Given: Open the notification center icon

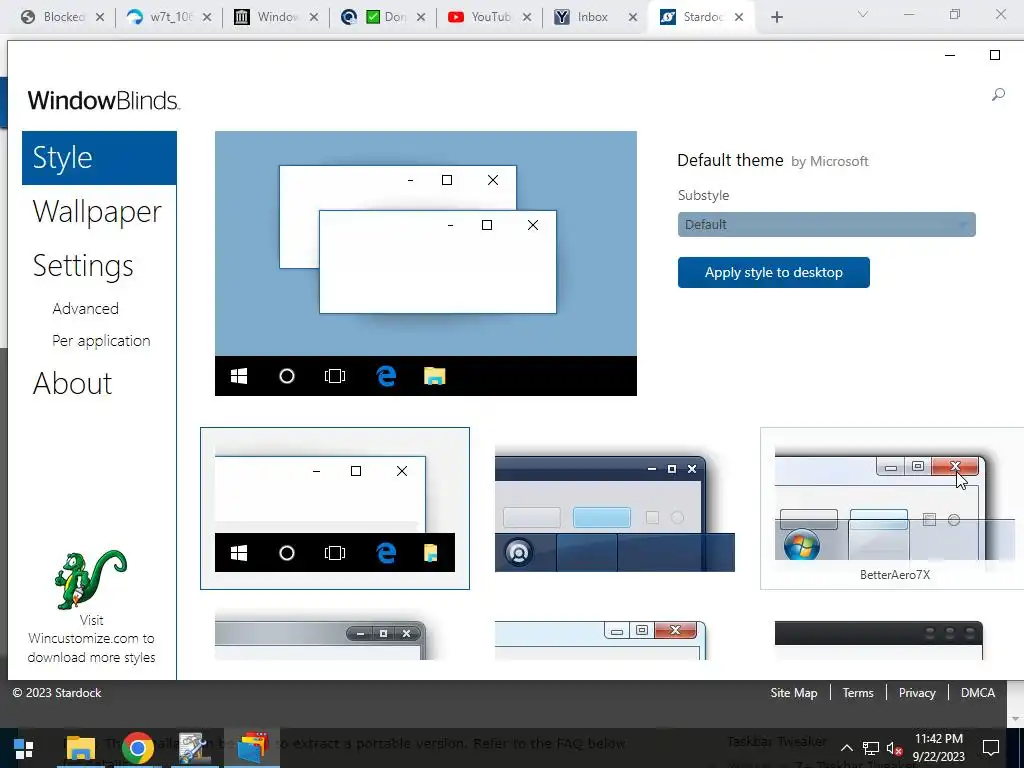Looking at the screenshot, I should click(x=991, y=748).
